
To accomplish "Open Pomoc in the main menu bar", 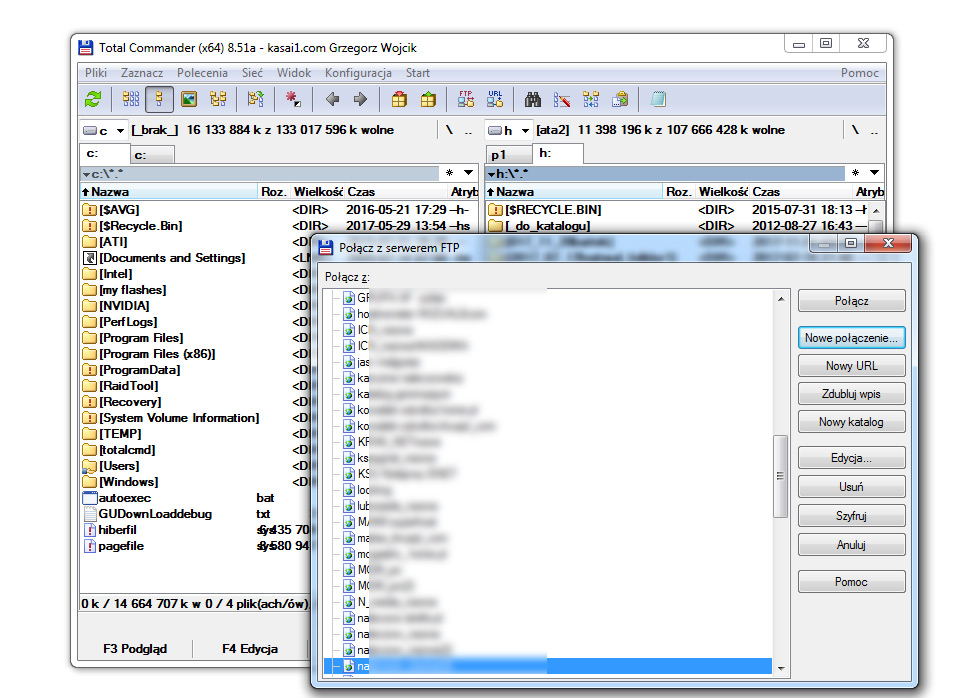I will point(860,73).
